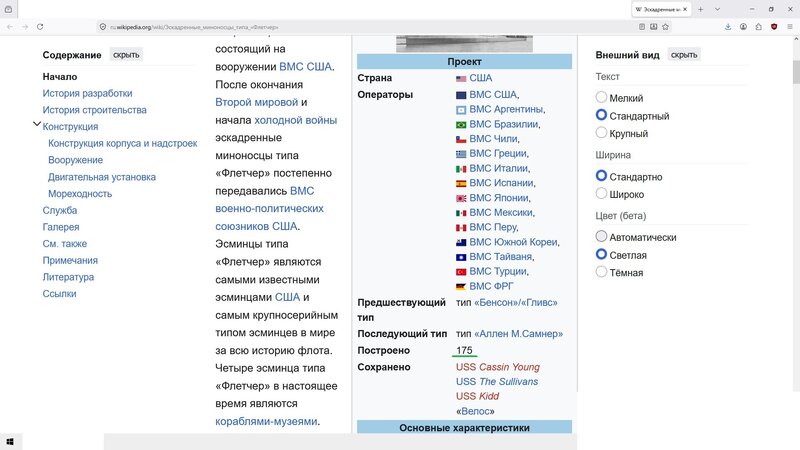Image resolution: width=800 pixels, height=450 pixels.
Task: Select the Широко width option
Action: (601, 193)
